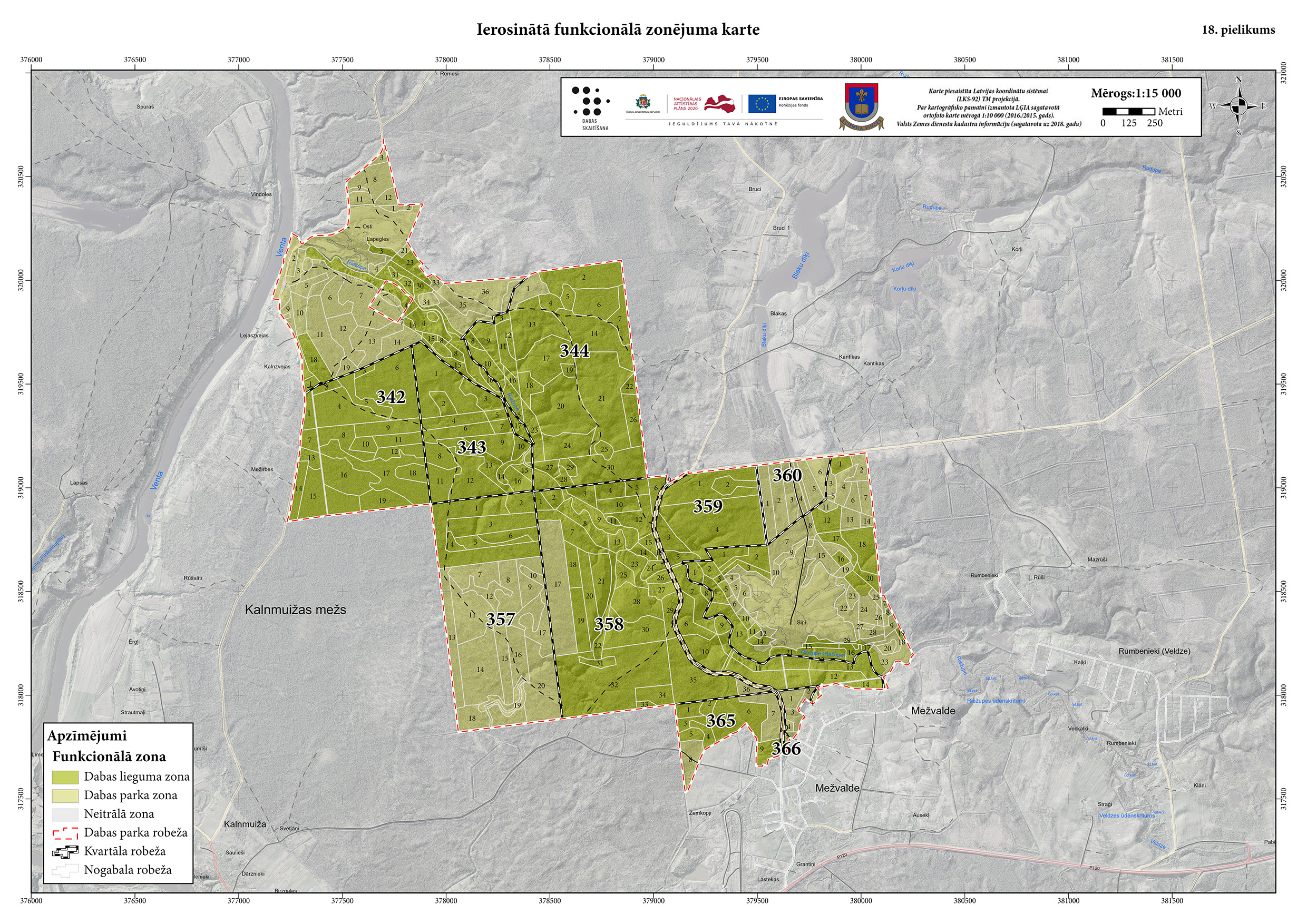
Task: Click the Dabas parka zona color swatch
Action: point(65,796)
